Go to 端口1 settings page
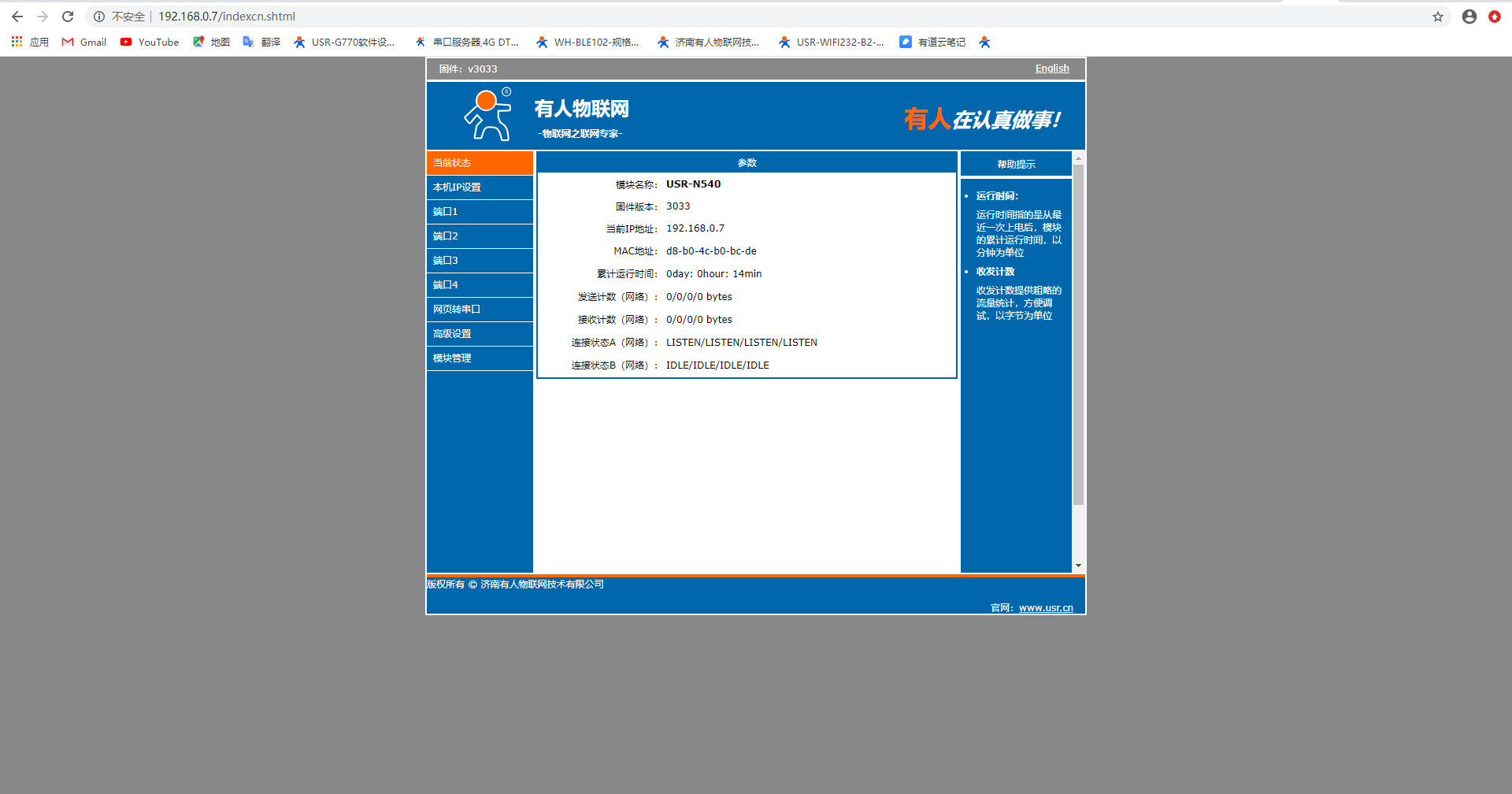 pyautogui.click(x=480, y=212)
